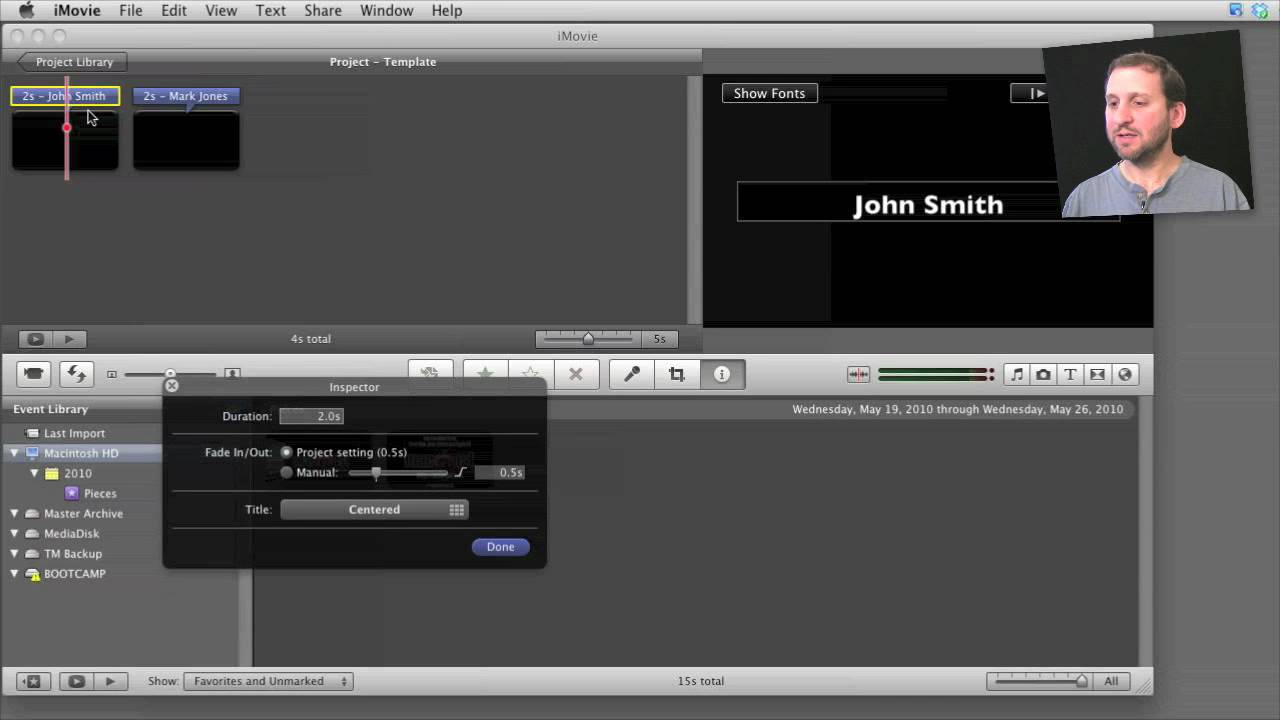Open the Help menu
Viewport: 1280px width, 720px height.
(447, 10)
